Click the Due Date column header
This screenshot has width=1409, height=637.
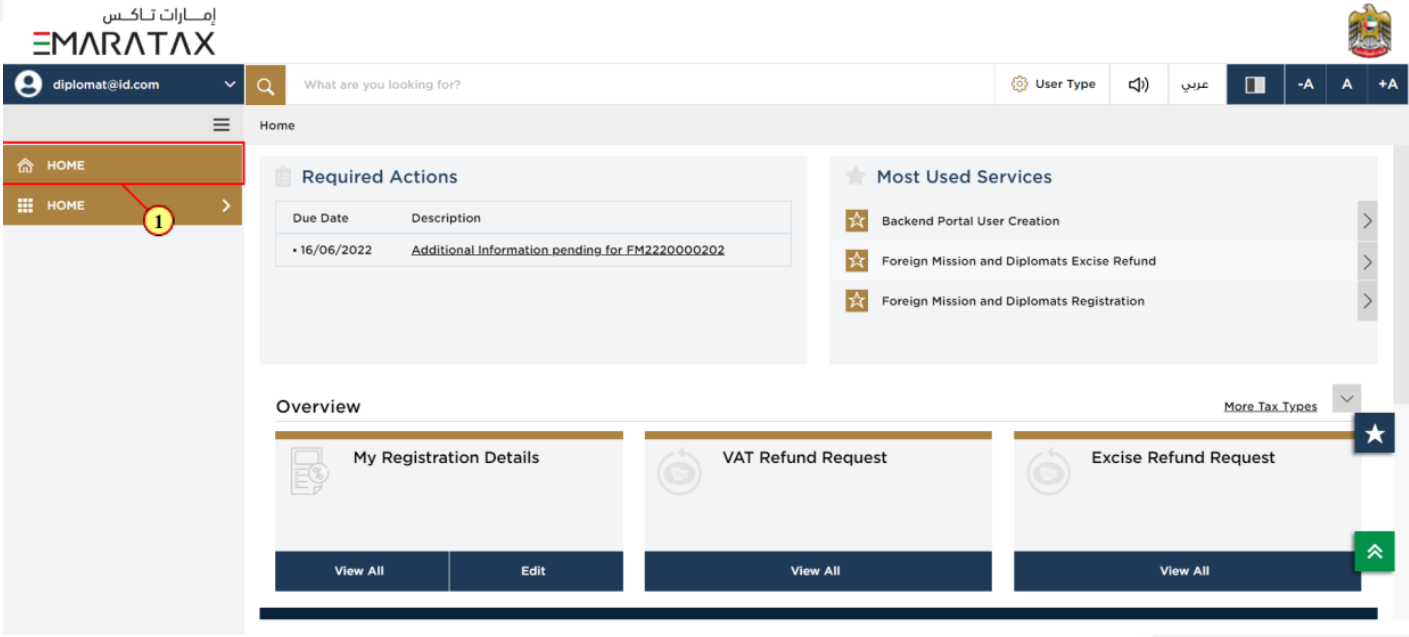coord(321,218)
